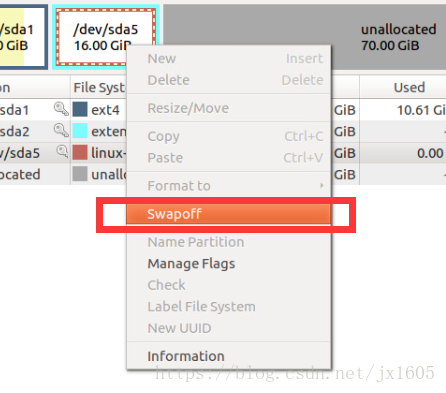Viewport: 446px width, 393px height.
Task: Click the 0.00 used value for sda5
Action: pyautogui.click(x=430, y=153)
